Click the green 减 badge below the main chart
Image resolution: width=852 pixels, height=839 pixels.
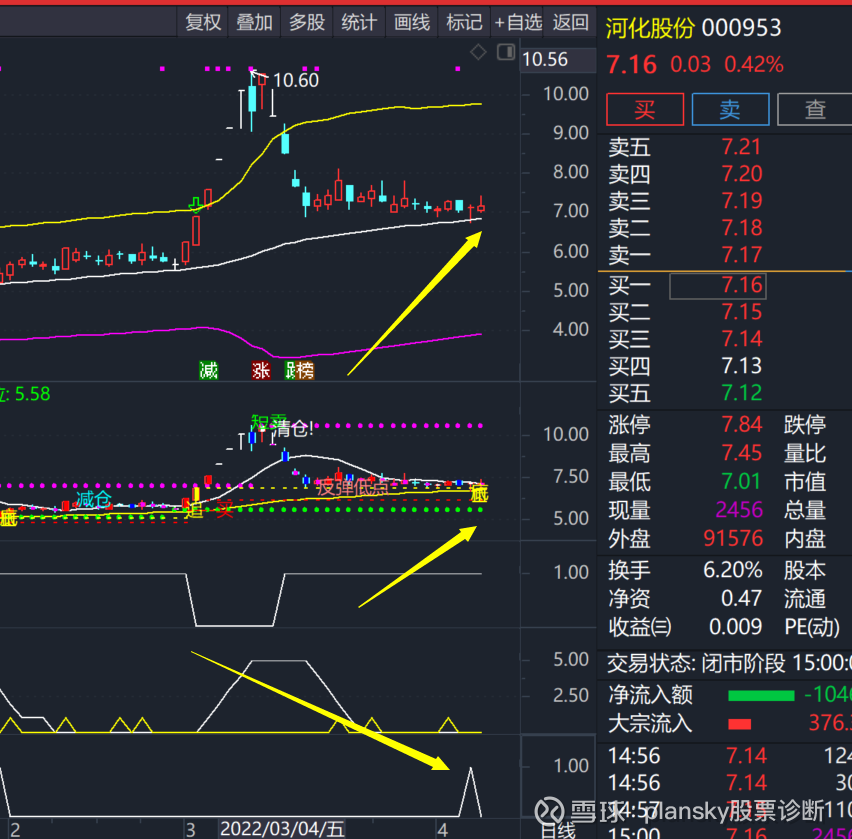coord(207,370)
